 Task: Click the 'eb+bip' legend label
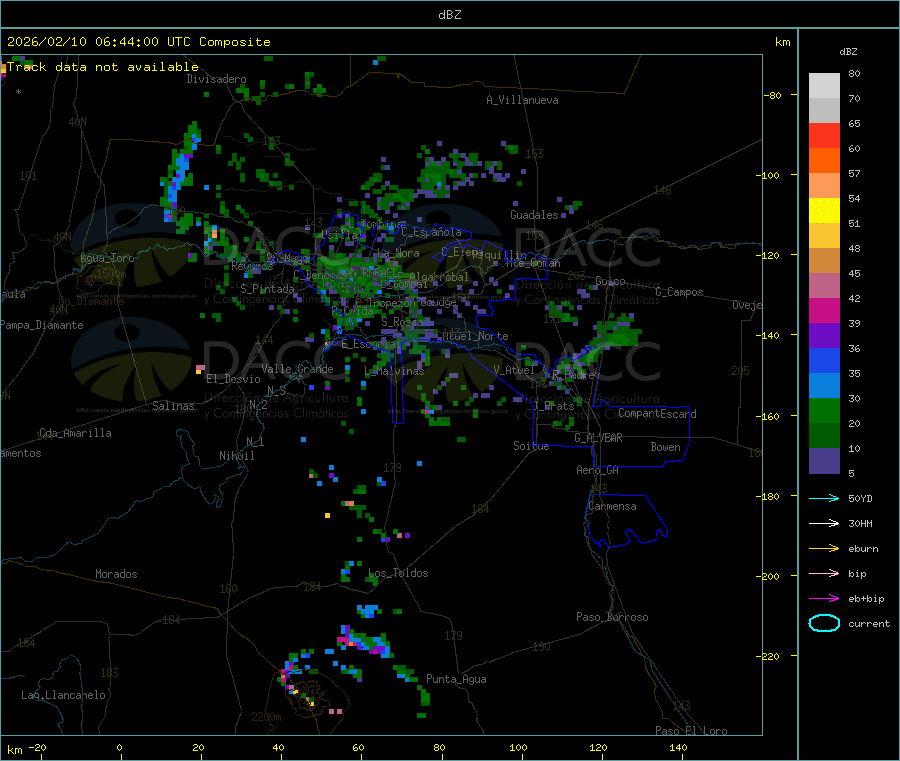(866, 599)
